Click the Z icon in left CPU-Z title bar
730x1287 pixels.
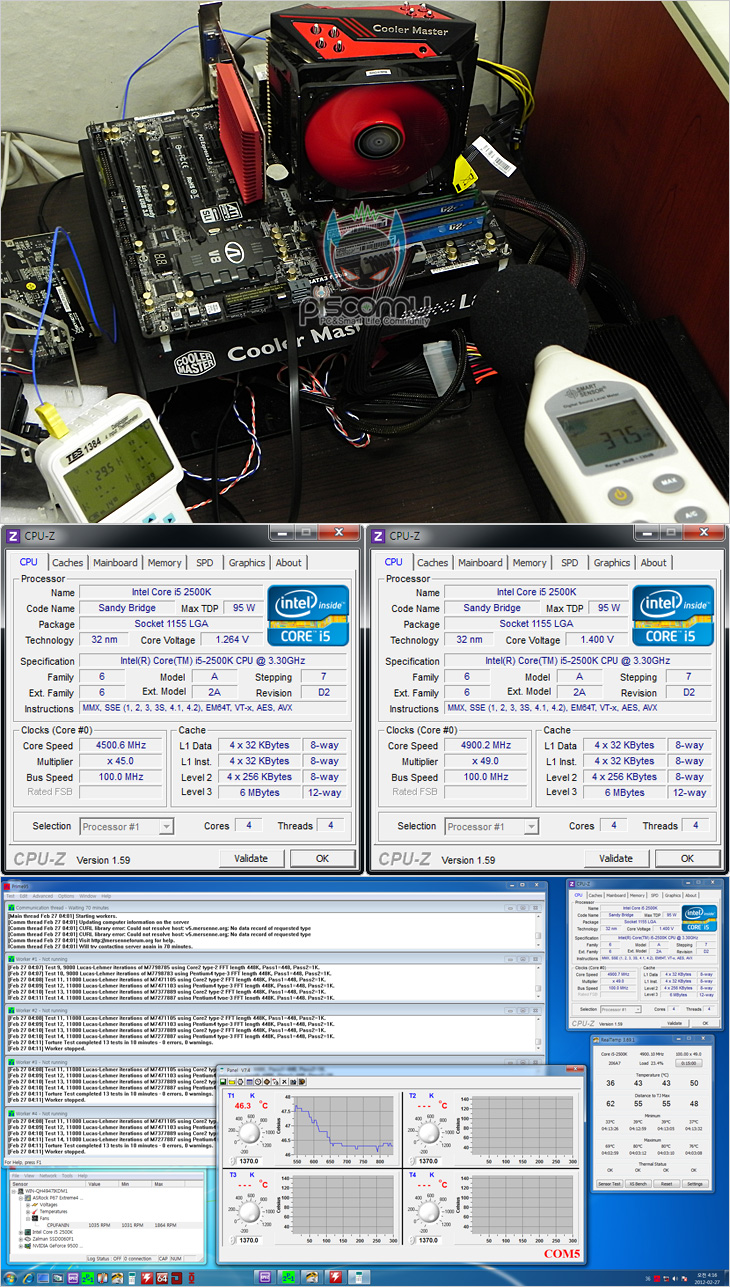pos(14,536)
